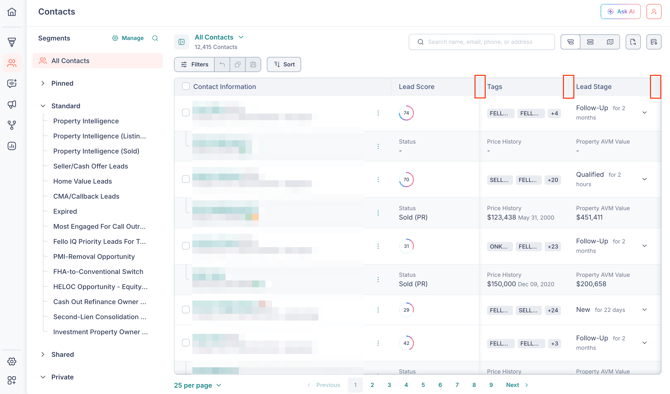Image resolution: width=670 pixels, height=394 pixels.
Task: Open the megaphone marketing sidebar icon
Action: 12,104
